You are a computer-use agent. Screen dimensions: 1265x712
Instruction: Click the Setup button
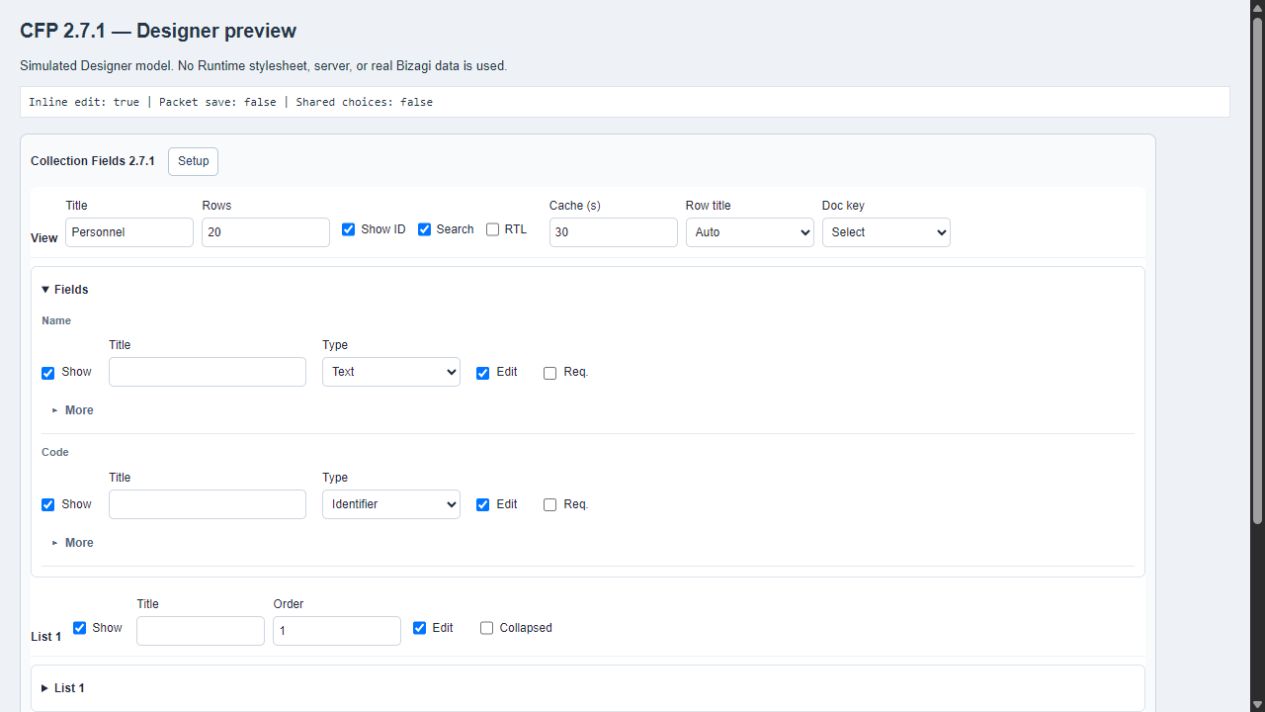coord(193,162)
